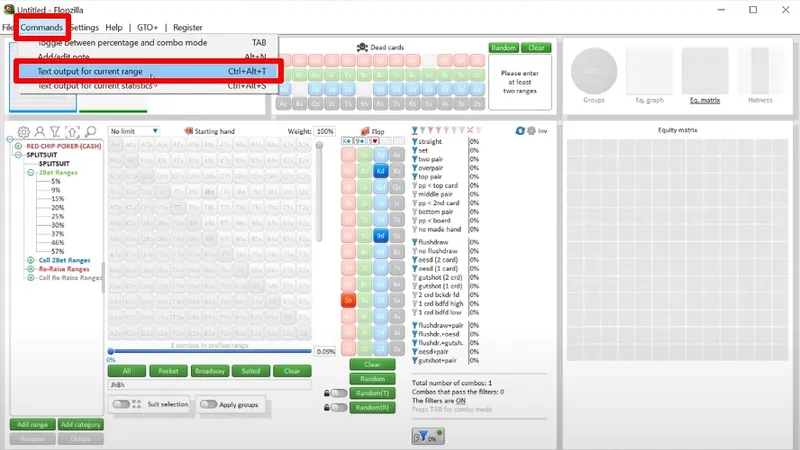Open the Groups thumbnail view
This screenshot has height=450, width=800.
click(x=594, y=71)
